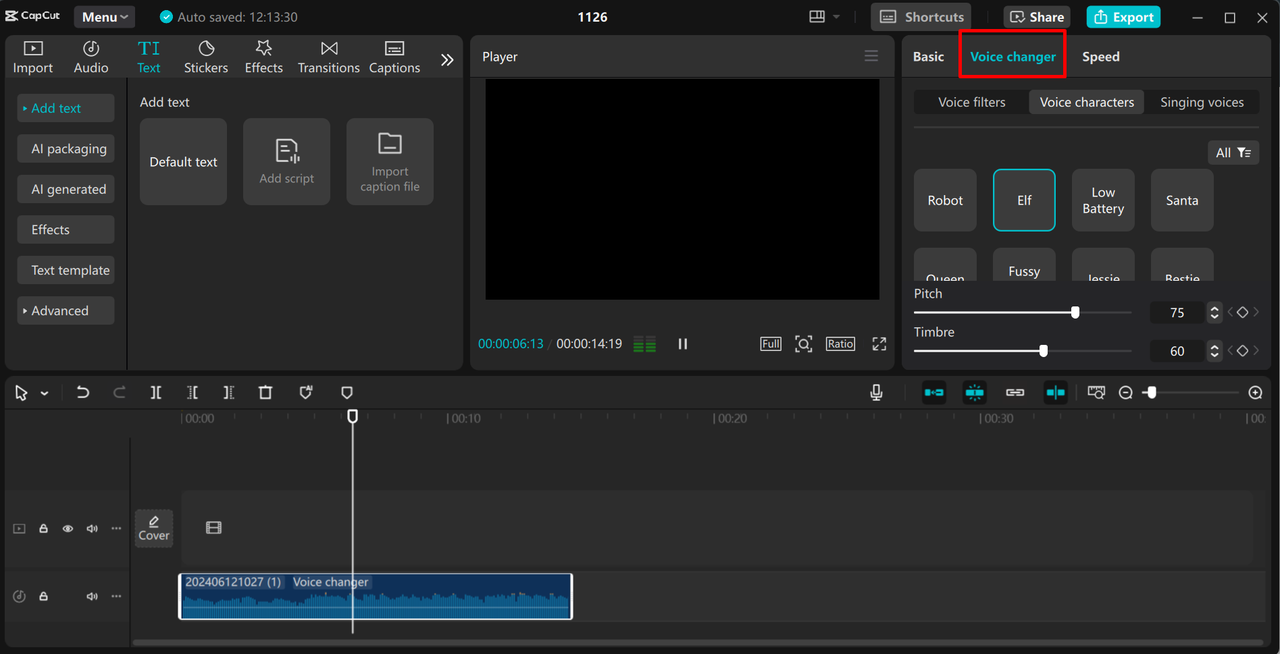Screen dimensions: 1280x654
Task: Click the timeline zoom slider
Action: pos(1192,393)
